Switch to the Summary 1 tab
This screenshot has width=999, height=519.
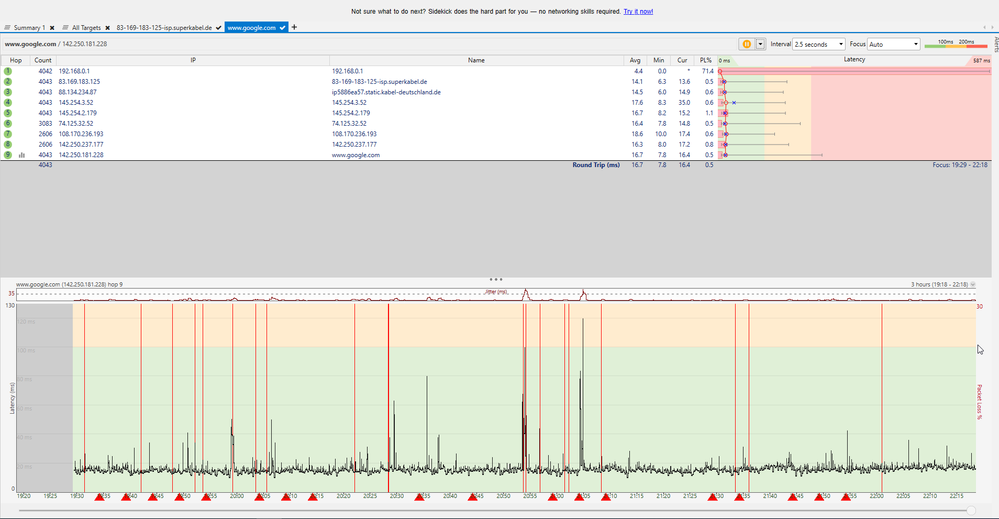27,28
